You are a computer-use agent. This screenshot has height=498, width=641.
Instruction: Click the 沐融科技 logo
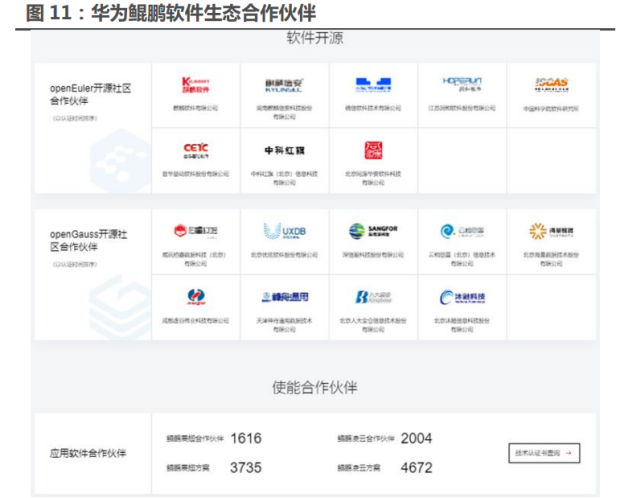462,297
